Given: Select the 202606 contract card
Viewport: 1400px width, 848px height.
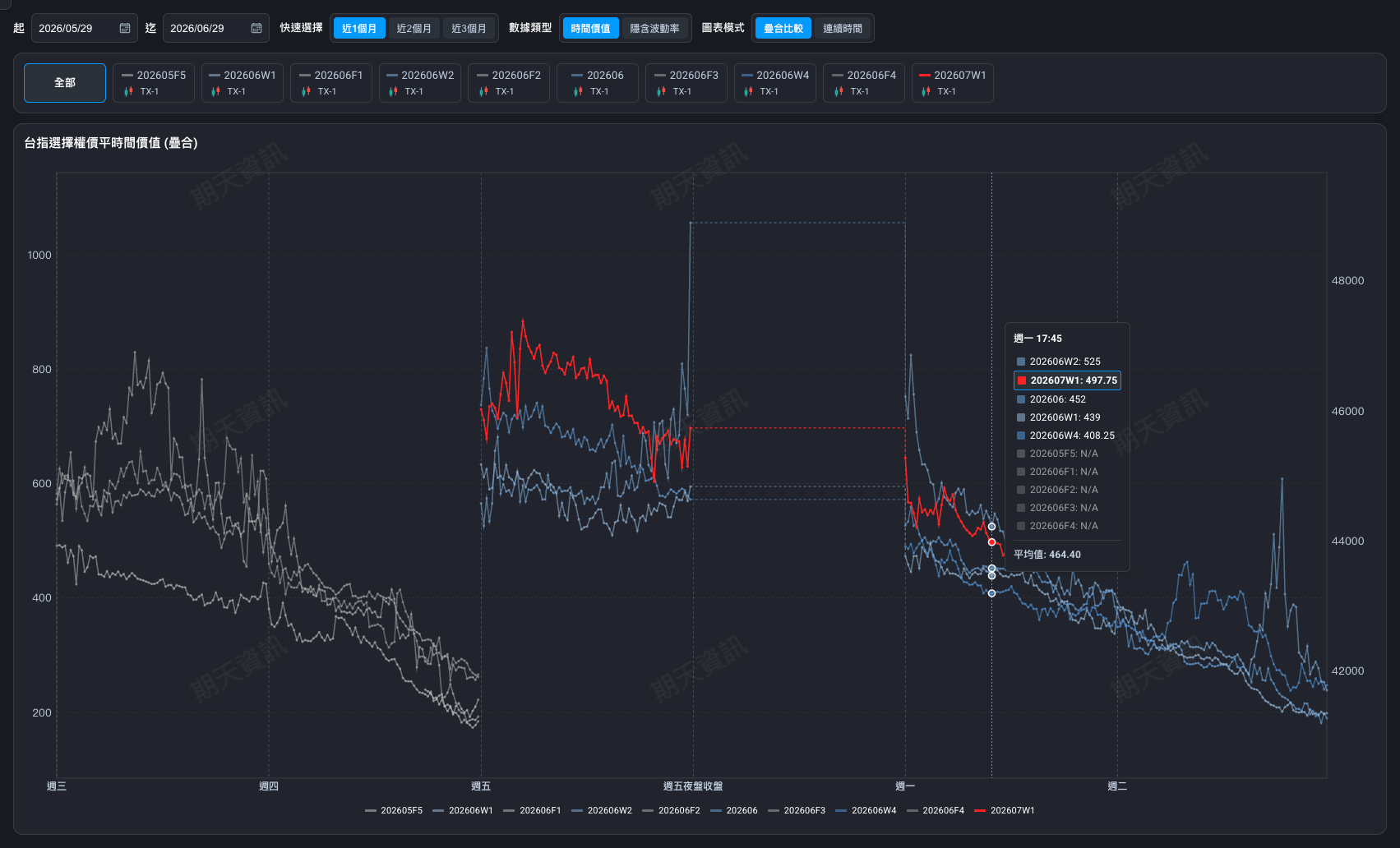Looking at the screenshot, I should 598,83.
